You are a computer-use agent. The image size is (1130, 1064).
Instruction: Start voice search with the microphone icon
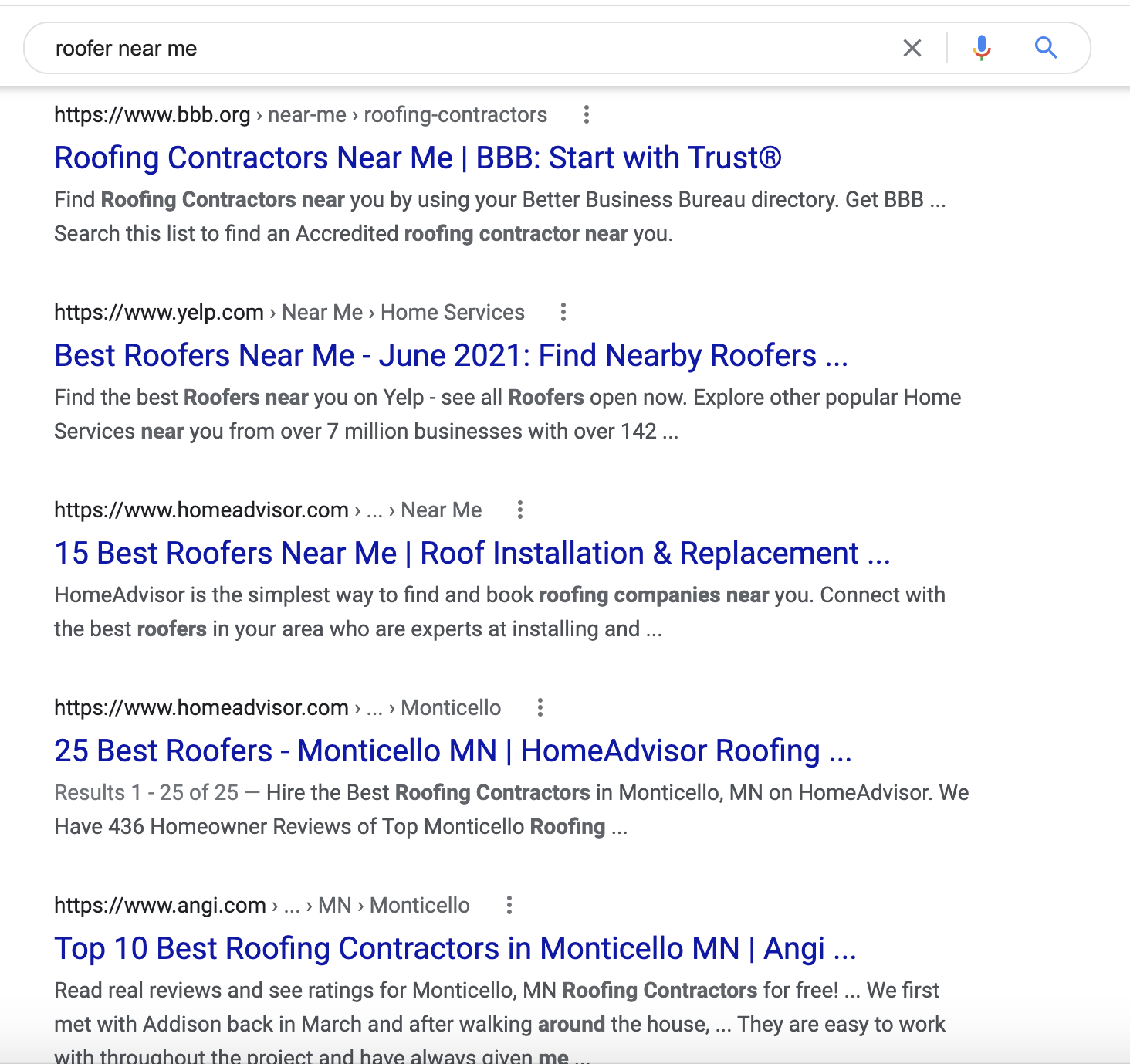tap(982, 48)
